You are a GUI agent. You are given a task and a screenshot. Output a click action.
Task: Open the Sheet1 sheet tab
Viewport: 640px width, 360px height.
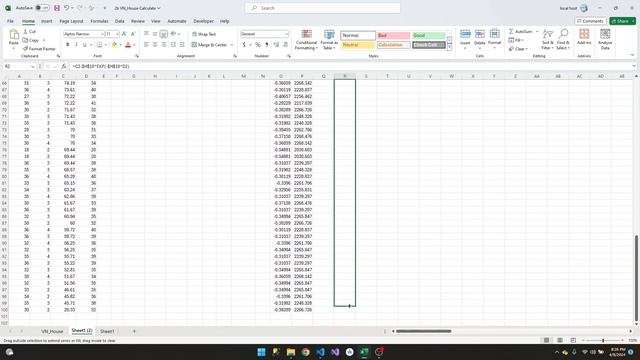pyautogui.click(x=107, y=331)
